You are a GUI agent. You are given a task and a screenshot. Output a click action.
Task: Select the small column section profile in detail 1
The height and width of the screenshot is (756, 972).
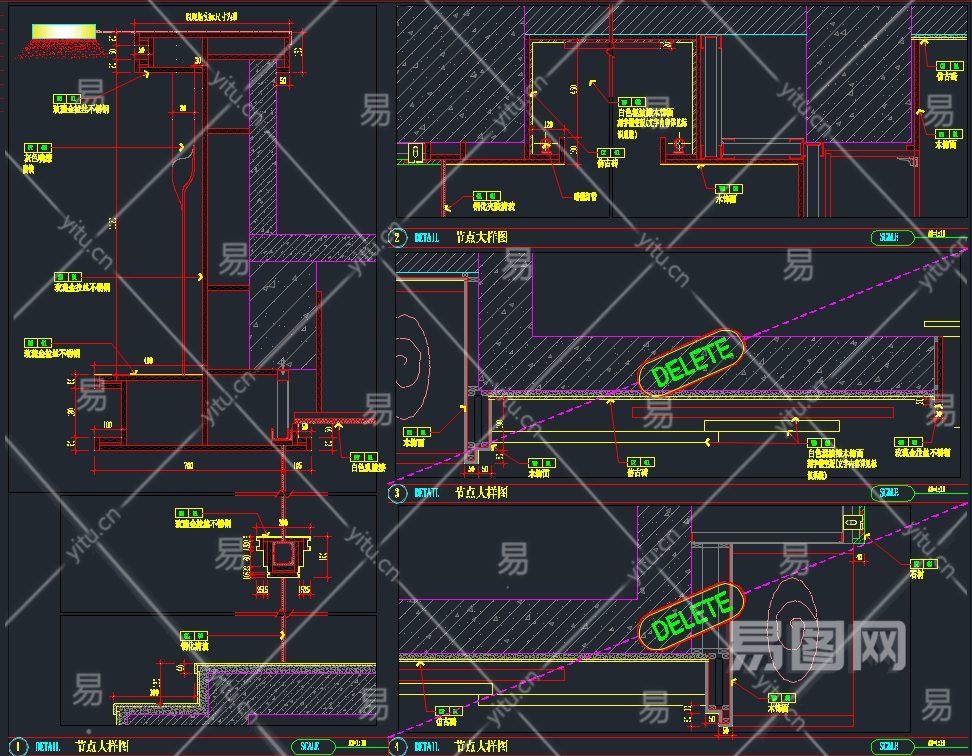[x=283, y=556]
